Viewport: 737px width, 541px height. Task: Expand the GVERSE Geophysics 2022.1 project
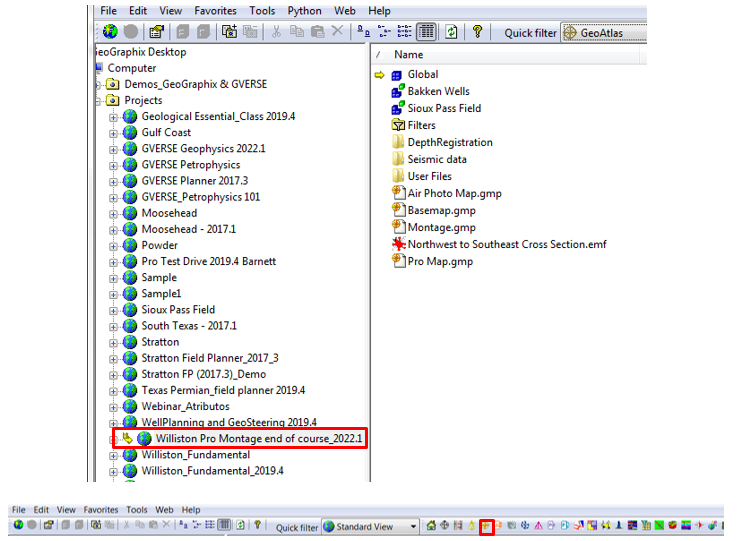(113, 149)
